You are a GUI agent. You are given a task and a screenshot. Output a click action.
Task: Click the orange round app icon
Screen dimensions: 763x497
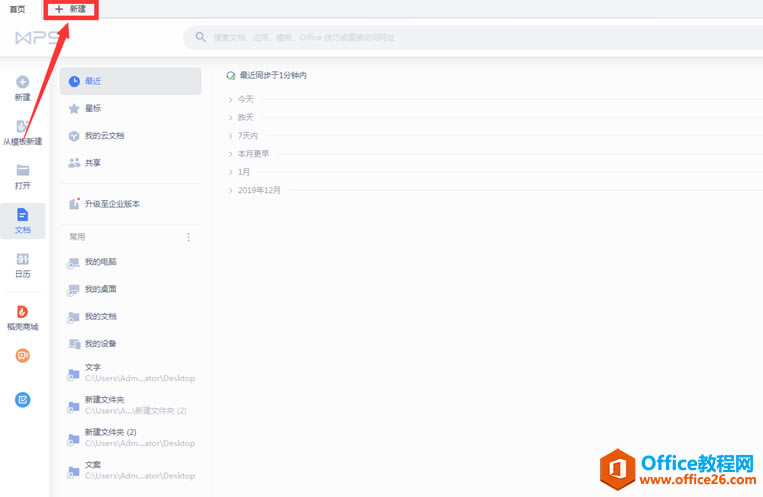(x=22, y=355)
